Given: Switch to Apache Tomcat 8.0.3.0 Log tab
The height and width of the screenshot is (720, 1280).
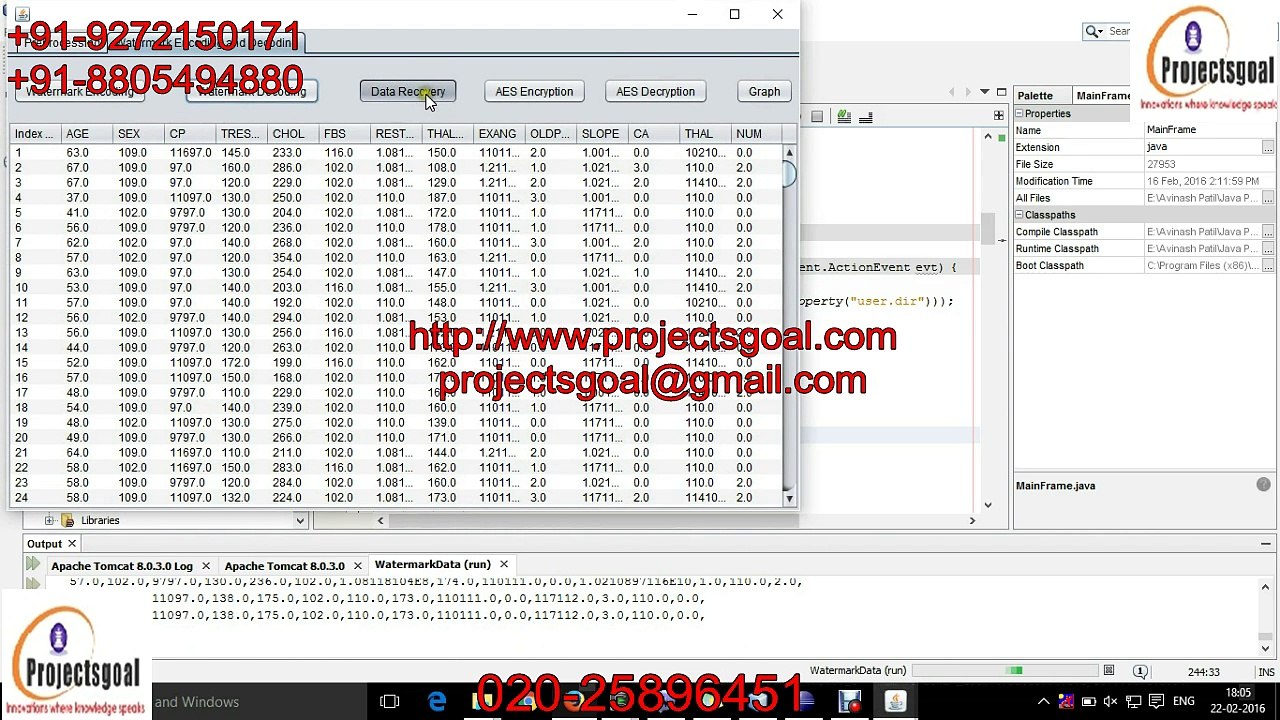Looking at the screenshot, I should (x=121, y=566).
